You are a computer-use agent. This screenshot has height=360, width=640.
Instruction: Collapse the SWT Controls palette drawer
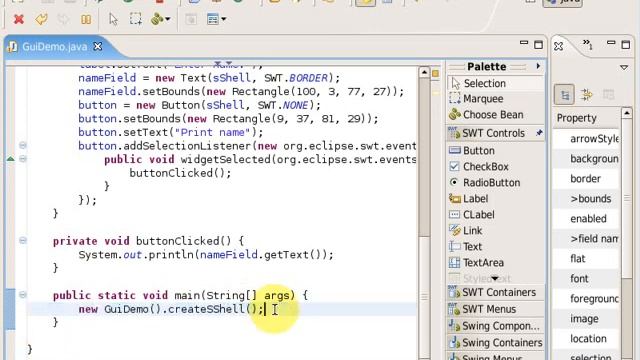click(493, 133)
